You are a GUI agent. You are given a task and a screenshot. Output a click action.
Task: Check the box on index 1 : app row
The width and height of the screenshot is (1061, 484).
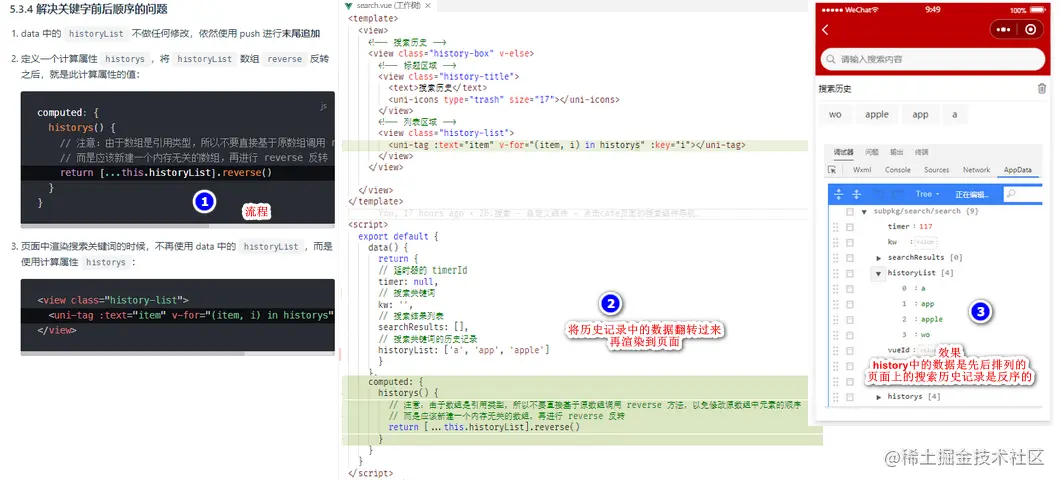(x=850, y=305)
